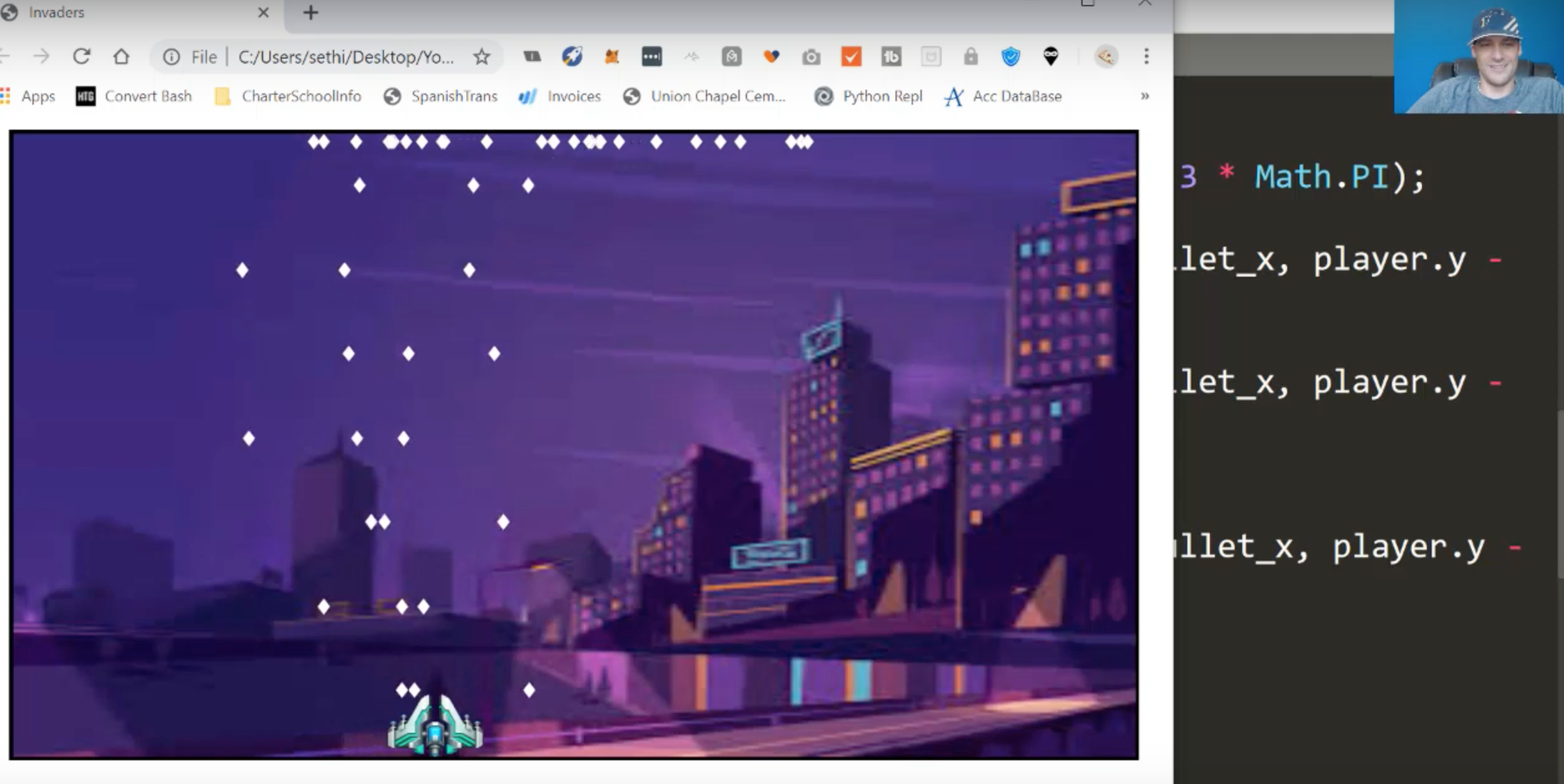The height and width of the screenshot is (784, 1564).
Task: Go to the browser home page
Action: click(x=122, y=57)
